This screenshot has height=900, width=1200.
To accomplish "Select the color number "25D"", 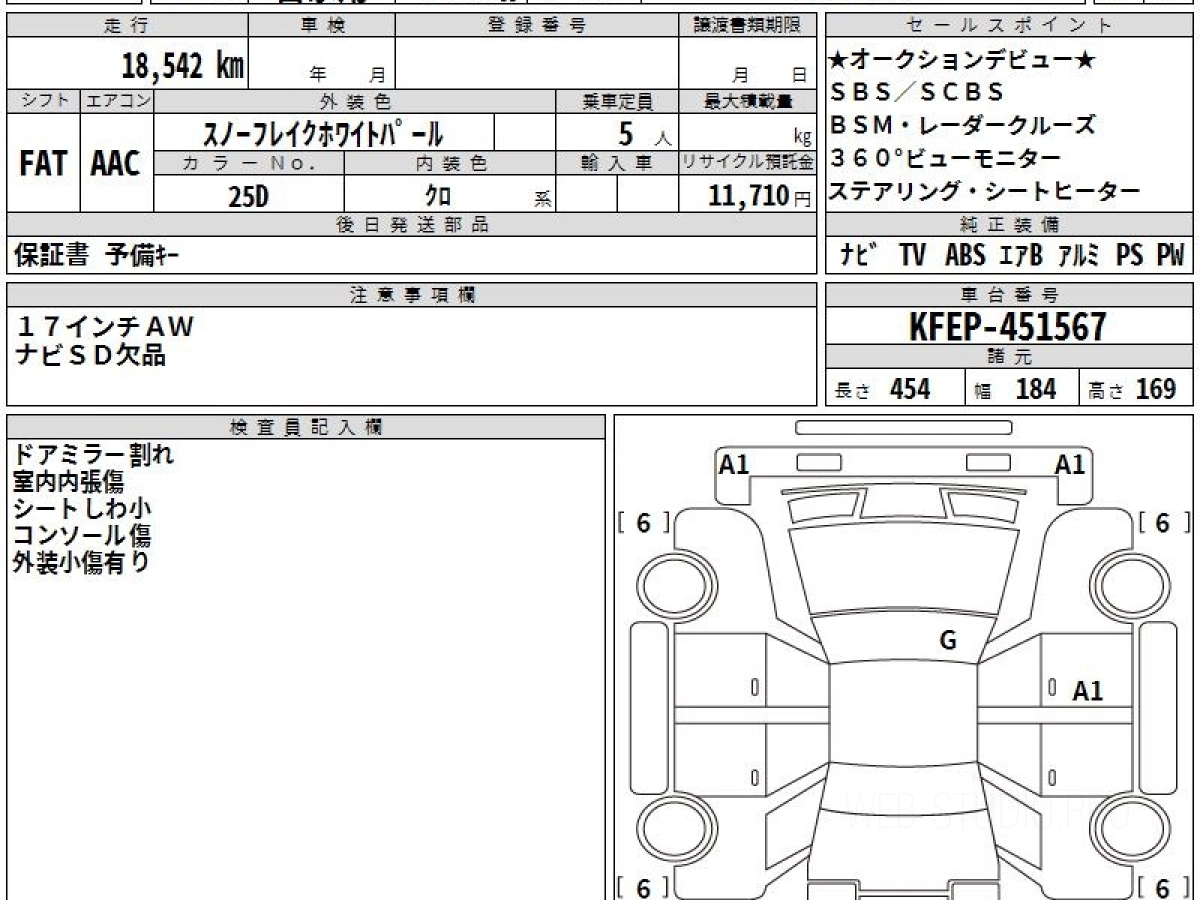I will pos(248,196).
